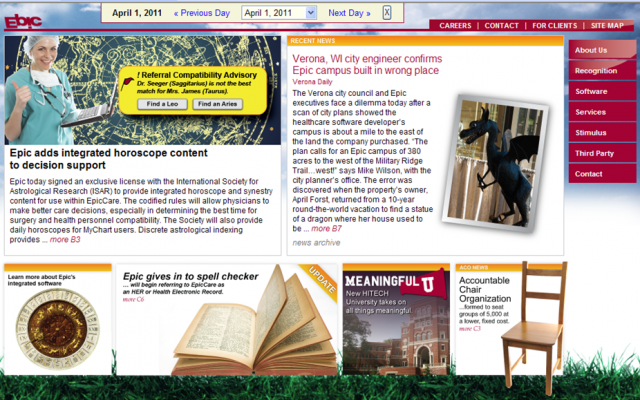Viewport: 640px width, 400px height.
Task: Go to Previous Day link
Action: 202,13
